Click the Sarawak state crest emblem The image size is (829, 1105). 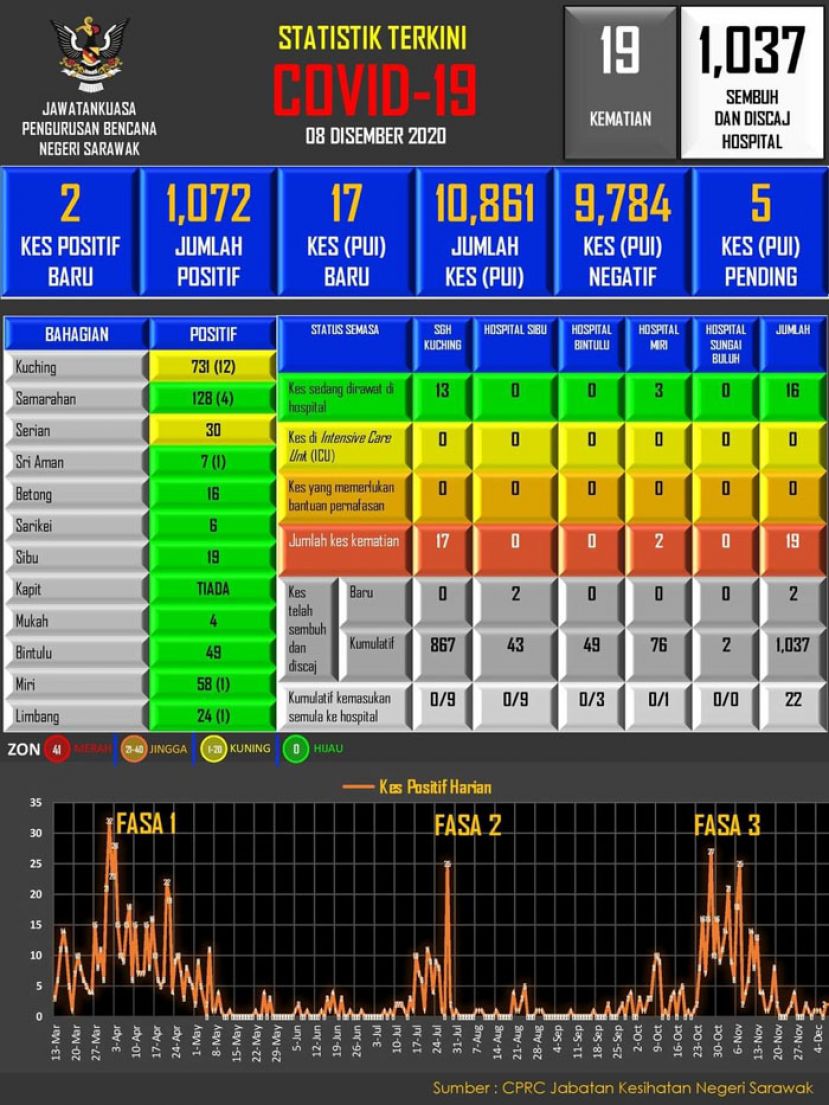coord(89,53)
